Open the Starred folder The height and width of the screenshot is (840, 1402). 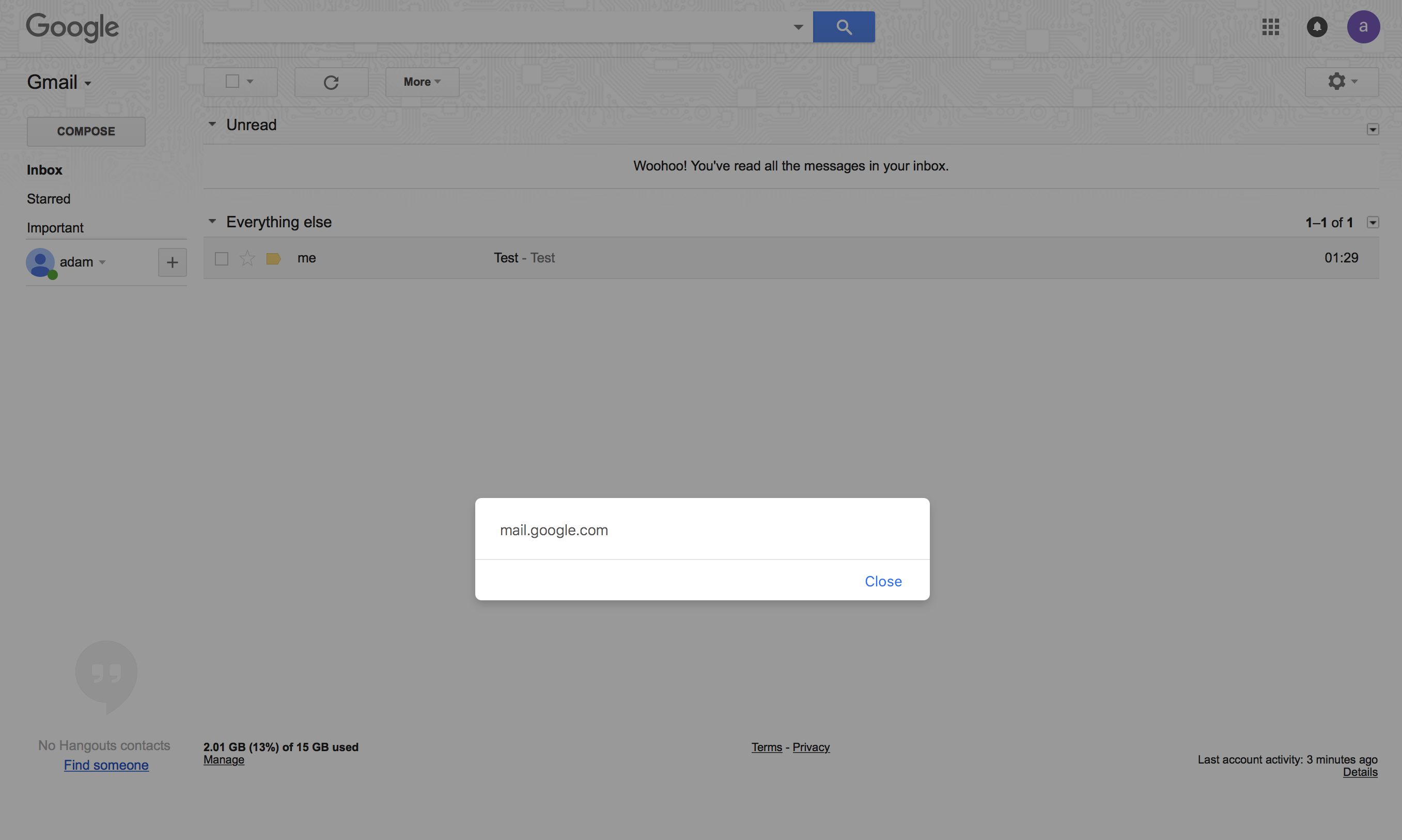(49, 199)
